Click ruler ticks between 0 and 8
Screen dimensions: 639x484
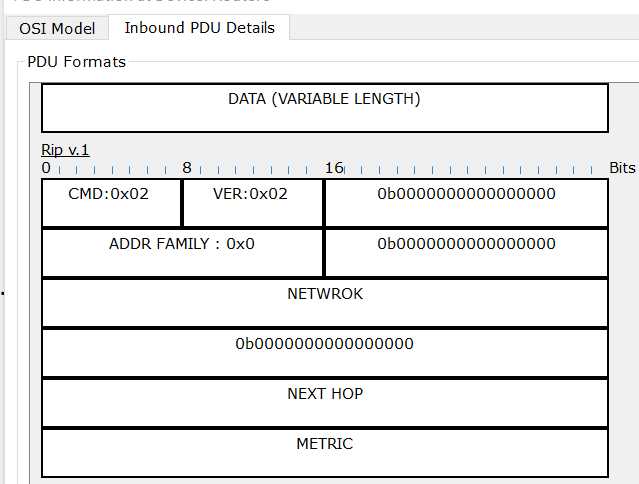115,170
